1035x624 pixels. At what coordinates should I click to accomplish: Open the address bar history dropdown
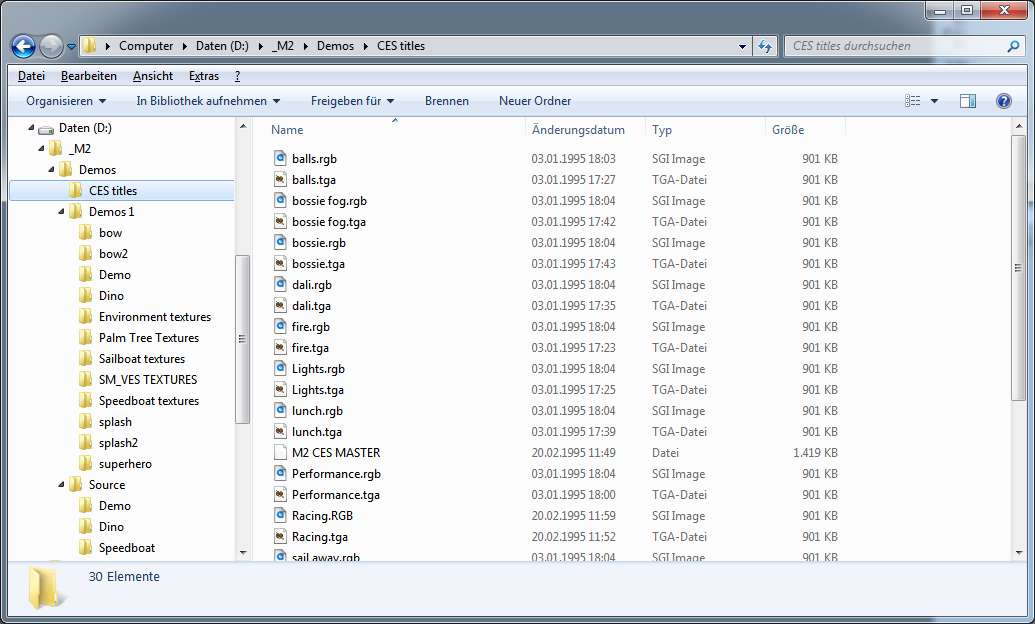coord(742,46)
